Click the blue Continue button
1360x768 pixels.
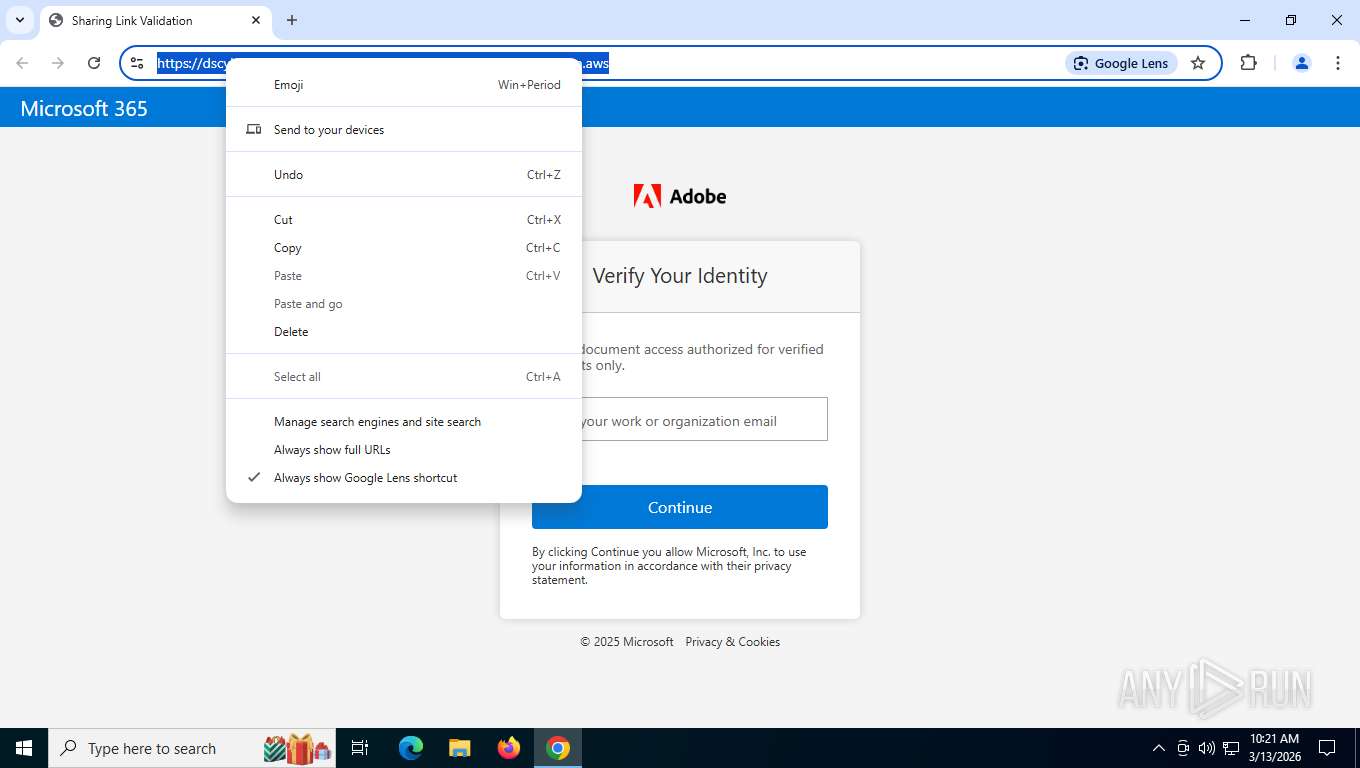[680, 507]
